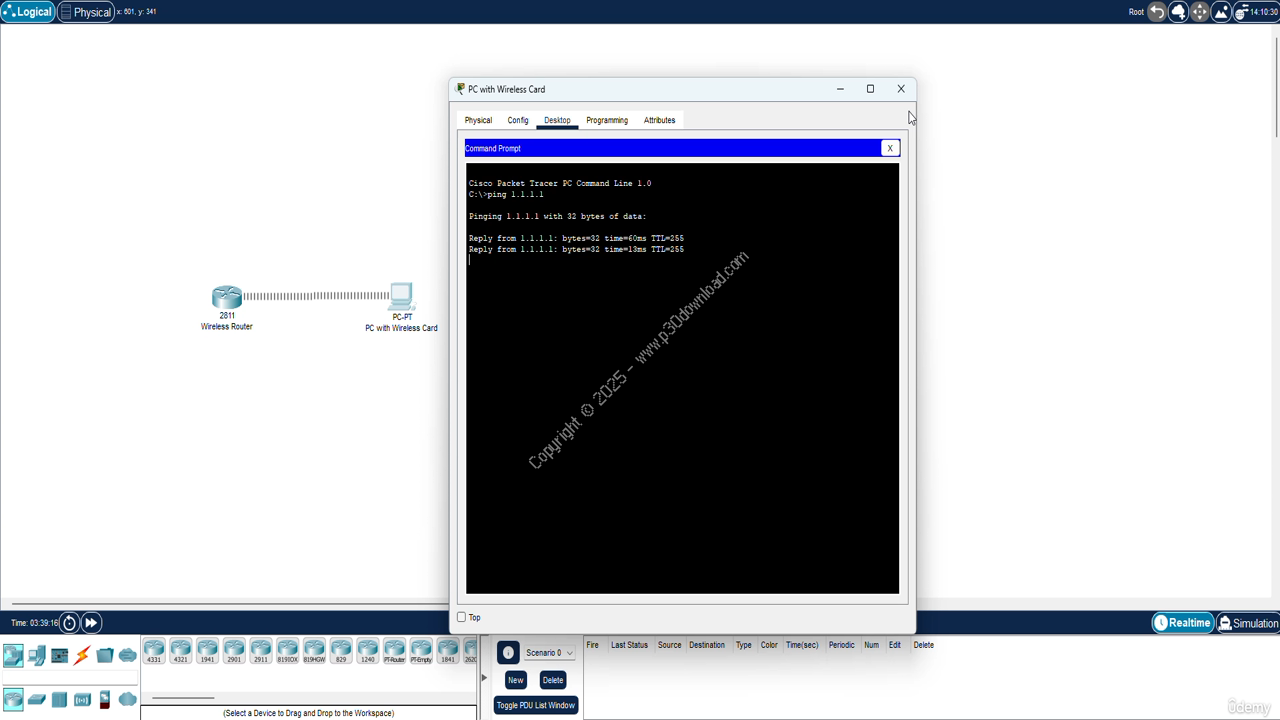
Task: Click the Environment time globe icon
Action: 1241,12
